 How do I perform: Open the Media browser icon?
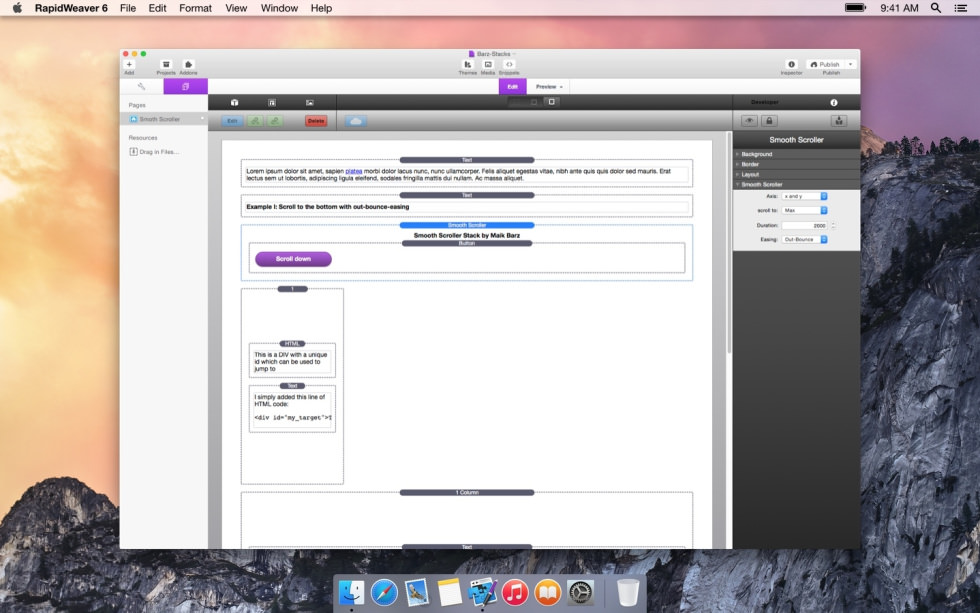point(488,64)
